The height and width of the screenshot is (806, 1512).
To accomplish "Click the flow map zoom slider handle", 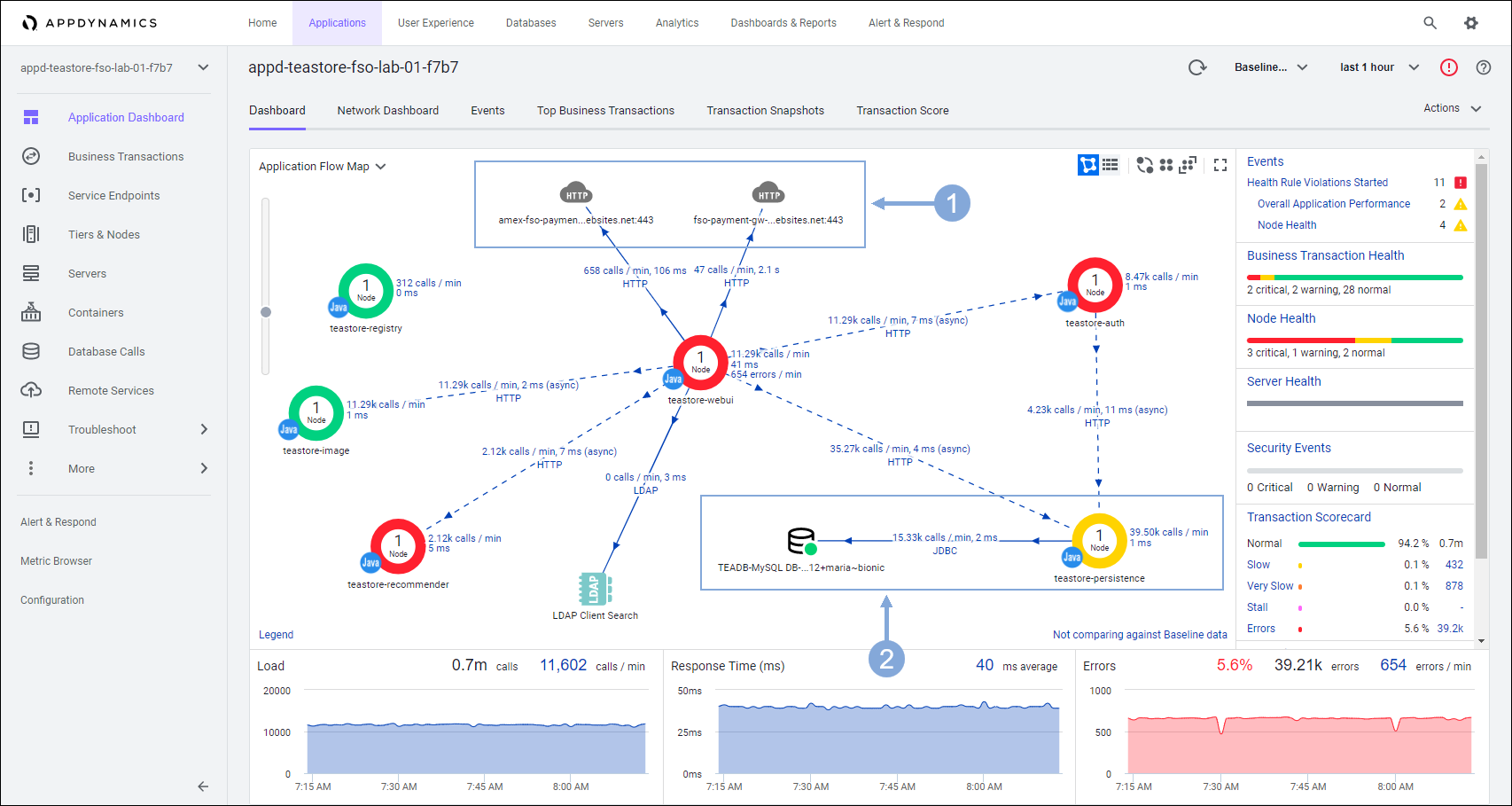I will click(266, 312).
